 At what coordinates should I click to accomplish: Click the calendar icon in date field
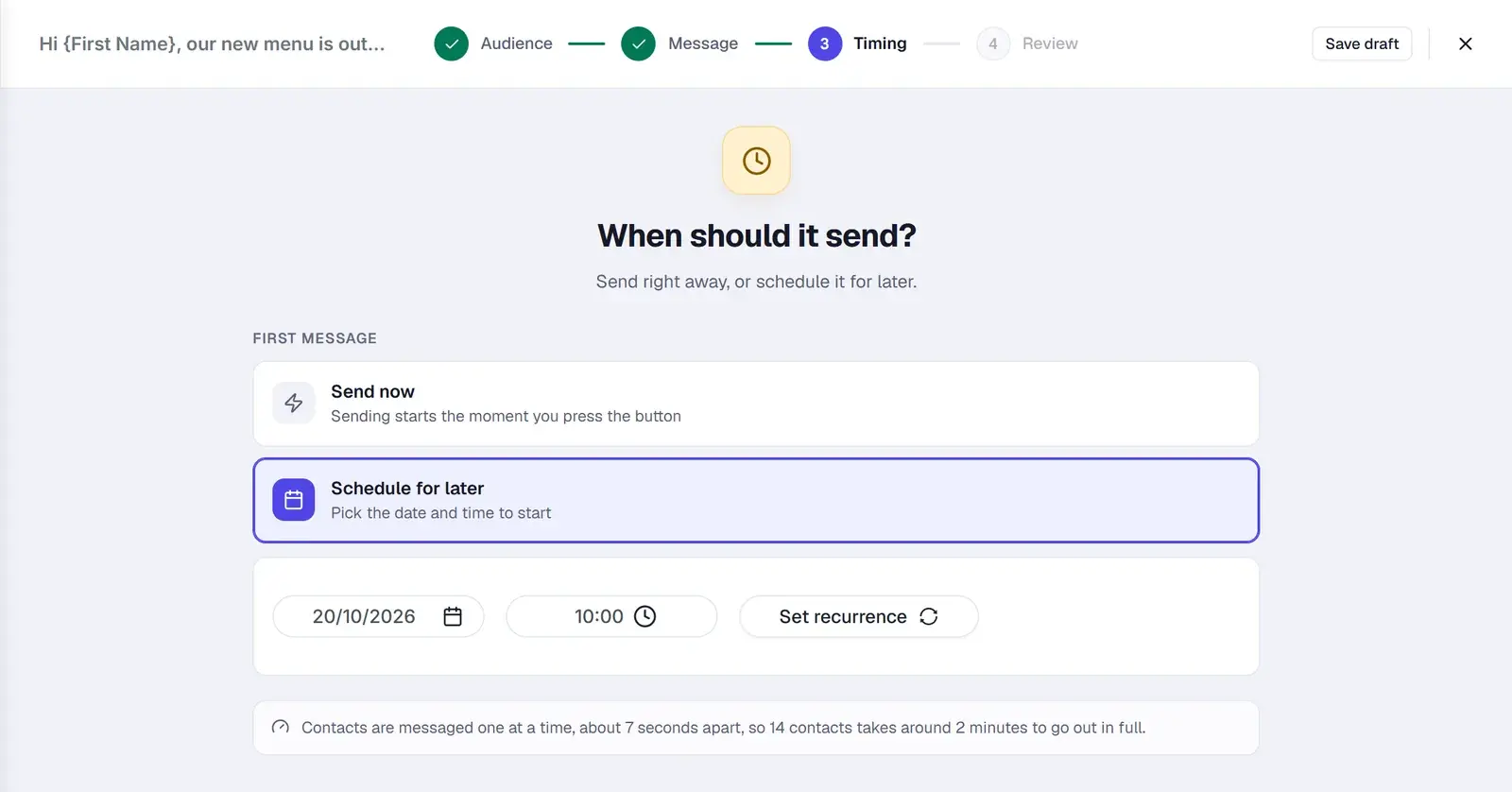click(453, 616)
